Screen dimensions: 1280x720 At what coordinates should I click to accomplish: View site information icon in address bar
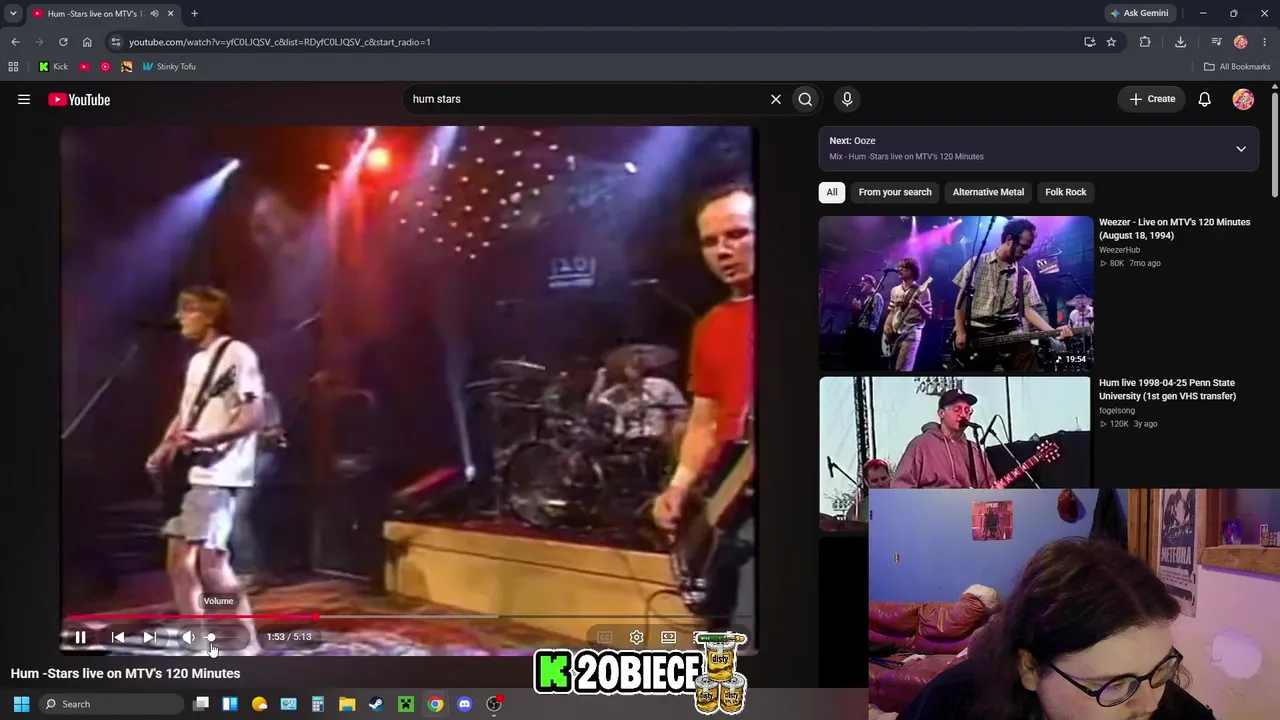(x=116, y=42)
